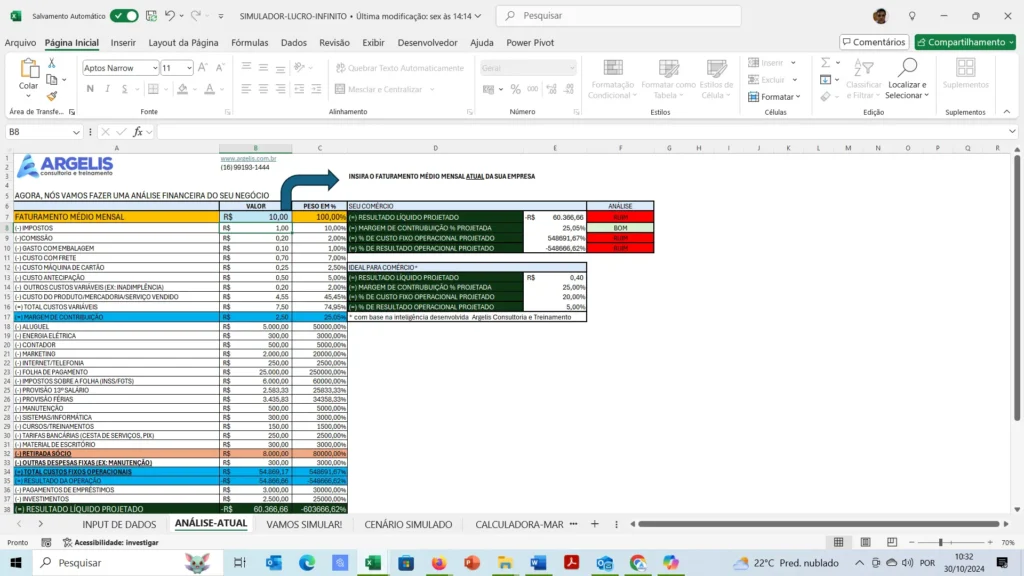The image size is (1024, 576).
Task: Click the Windows Start button
Action: click(16, 562)
